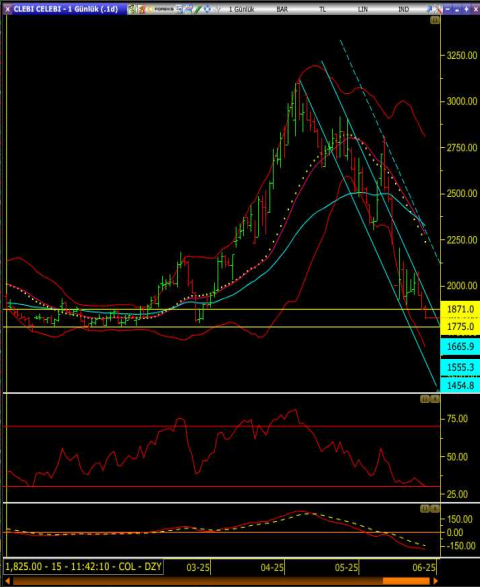Click the 75.00 RSI axis value
The image size is (480, 587).
pos(457,419)
